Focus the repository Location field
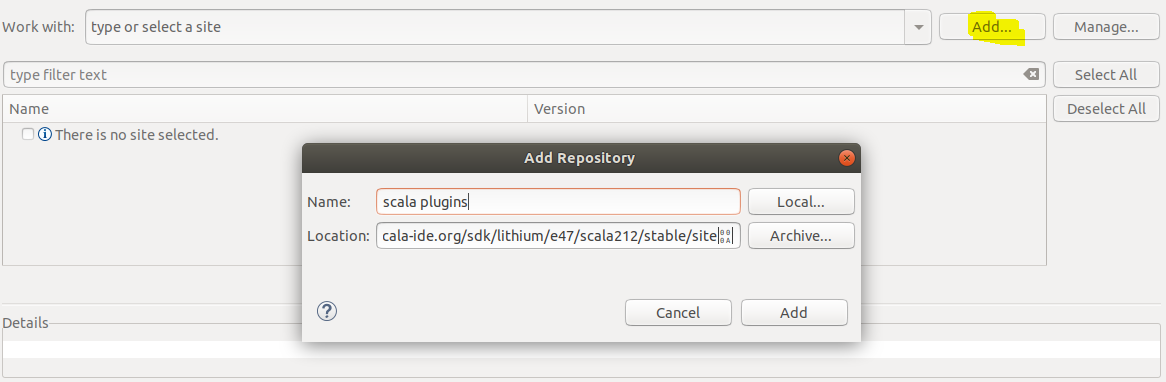Viewport: 1166px width, 382px height. click(558, 236)
